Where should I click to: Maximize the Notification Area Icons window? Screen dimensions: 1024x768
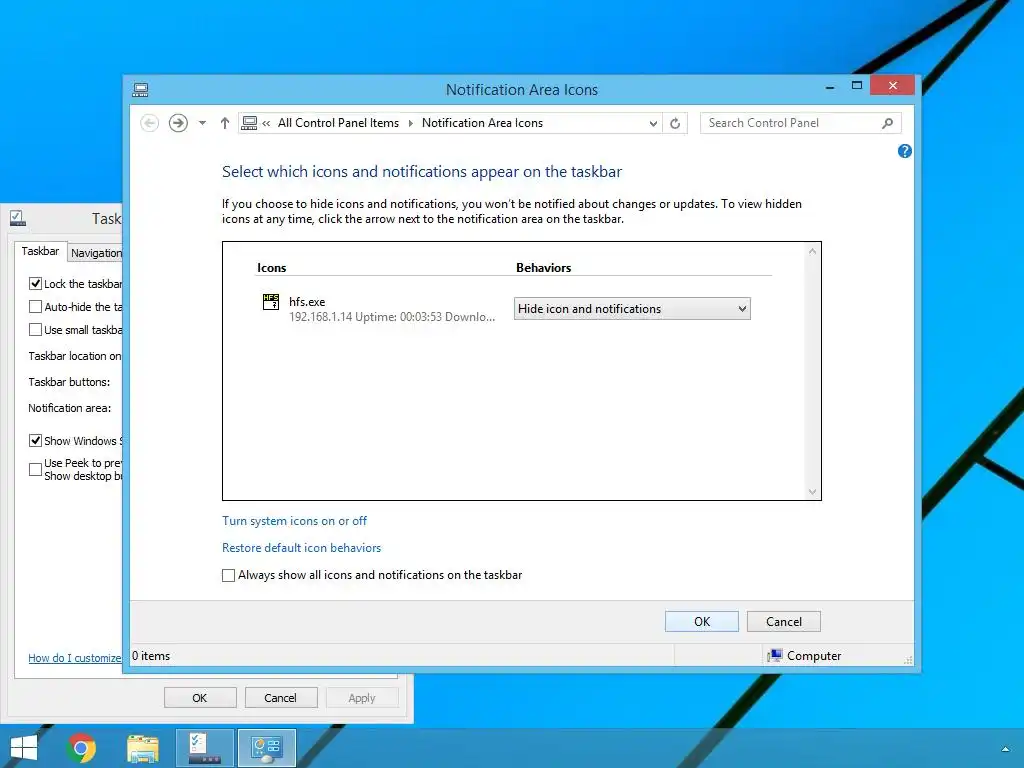point(857,86)
